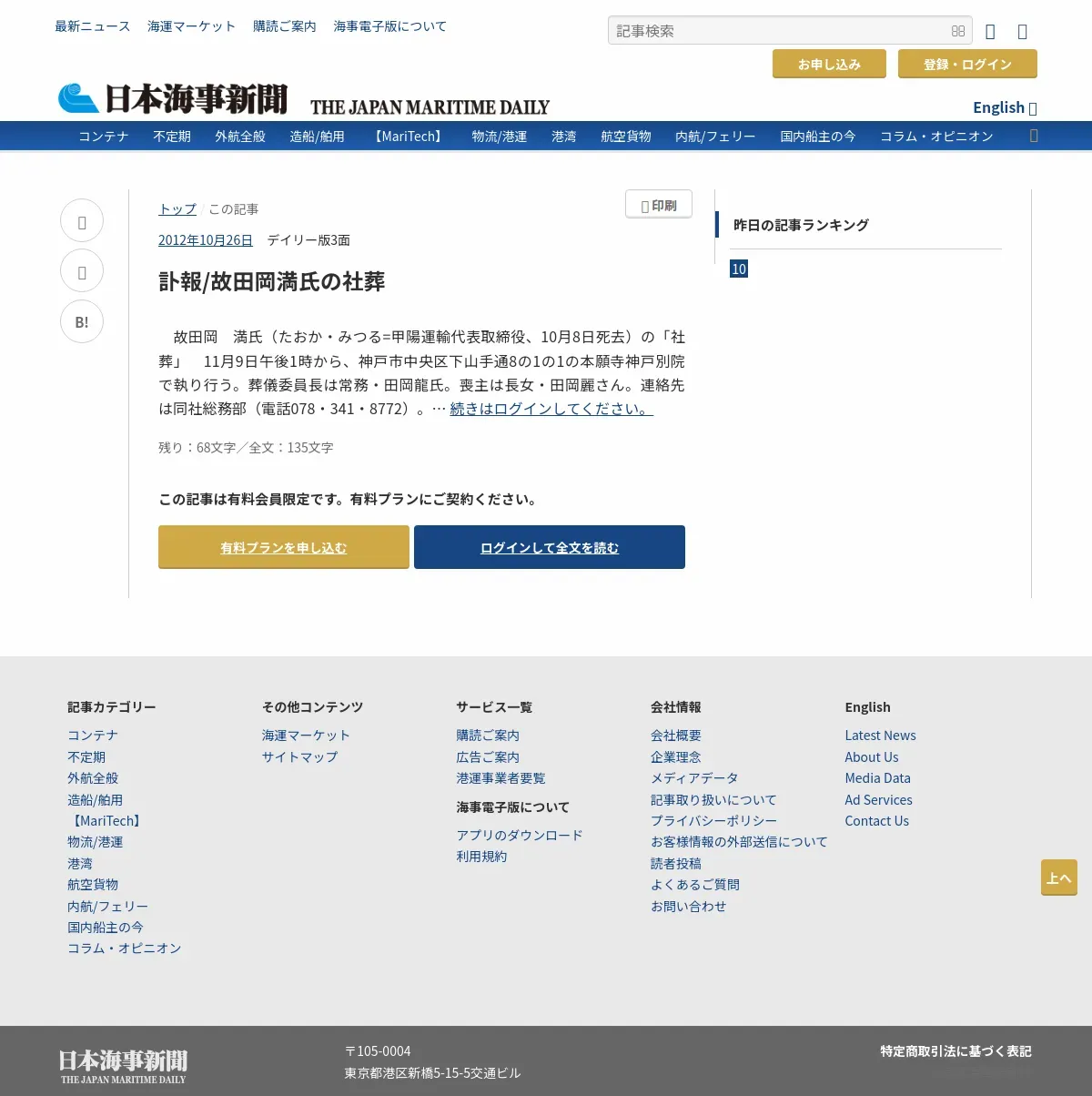Click footer link お問い合わせ
This screenshot has height=1096, width=1092.
point(689,906)
